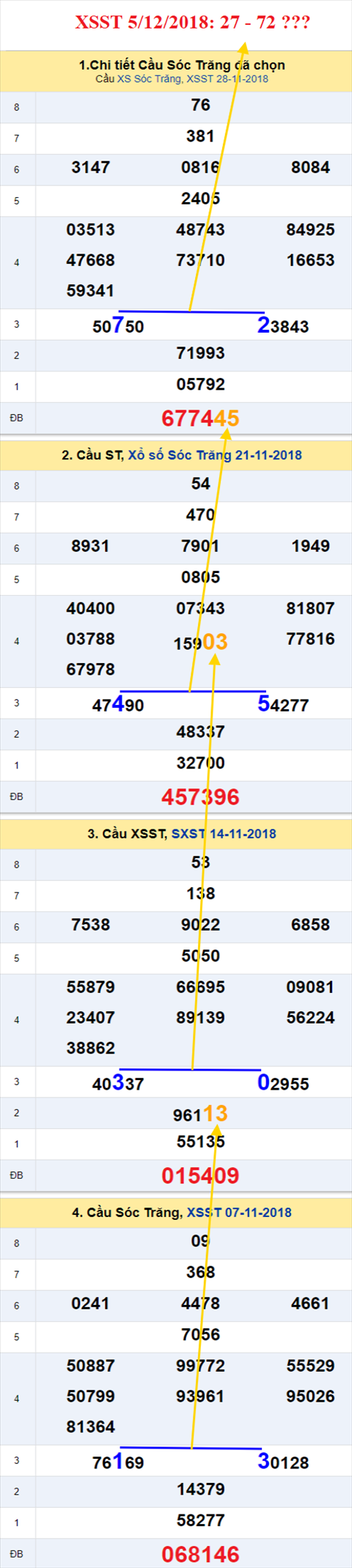The image size is (352, 1568).
Task: Select prize number 05792
Action: tap(201, 385)
